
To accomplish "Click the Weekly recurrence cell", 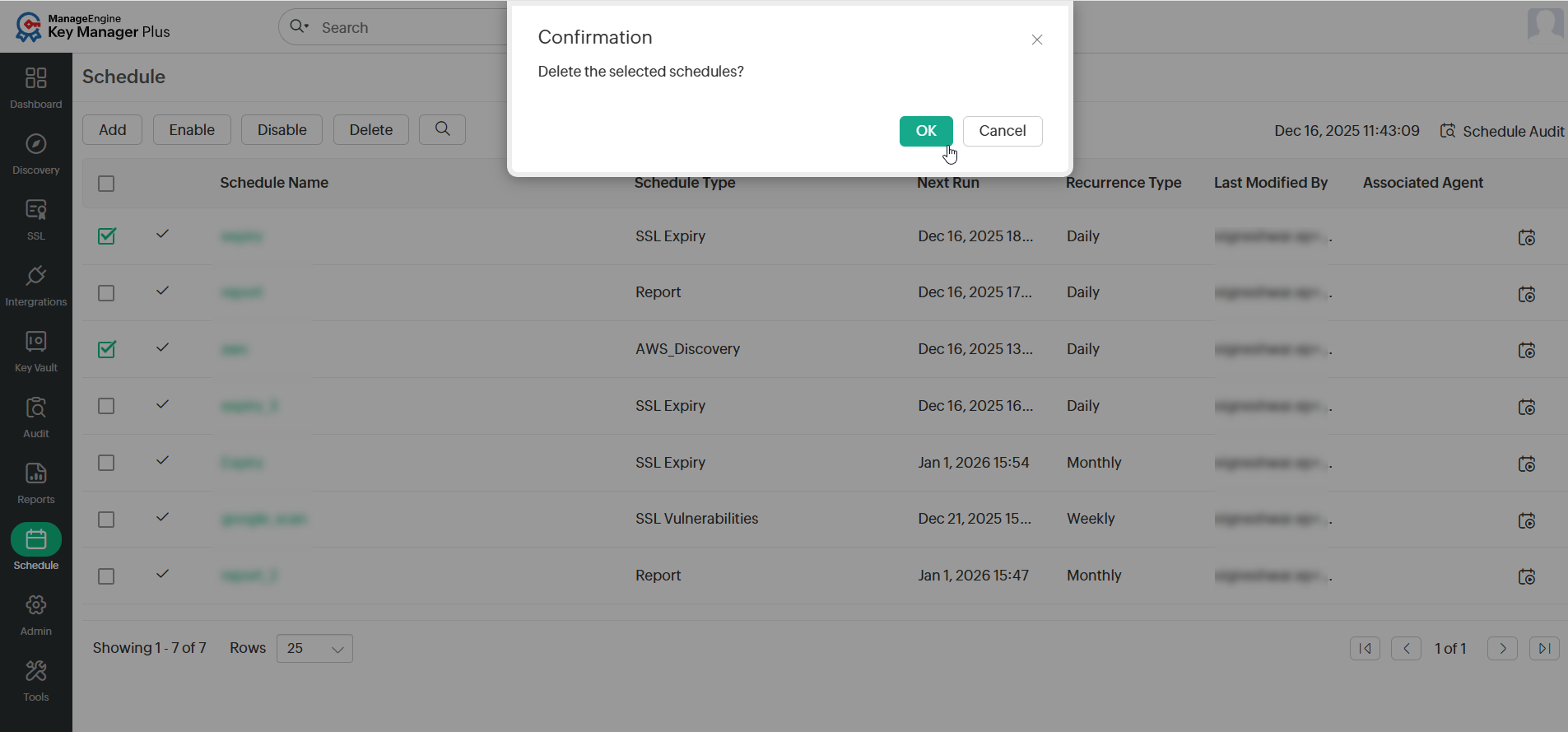I will [x=1091, y=519].
